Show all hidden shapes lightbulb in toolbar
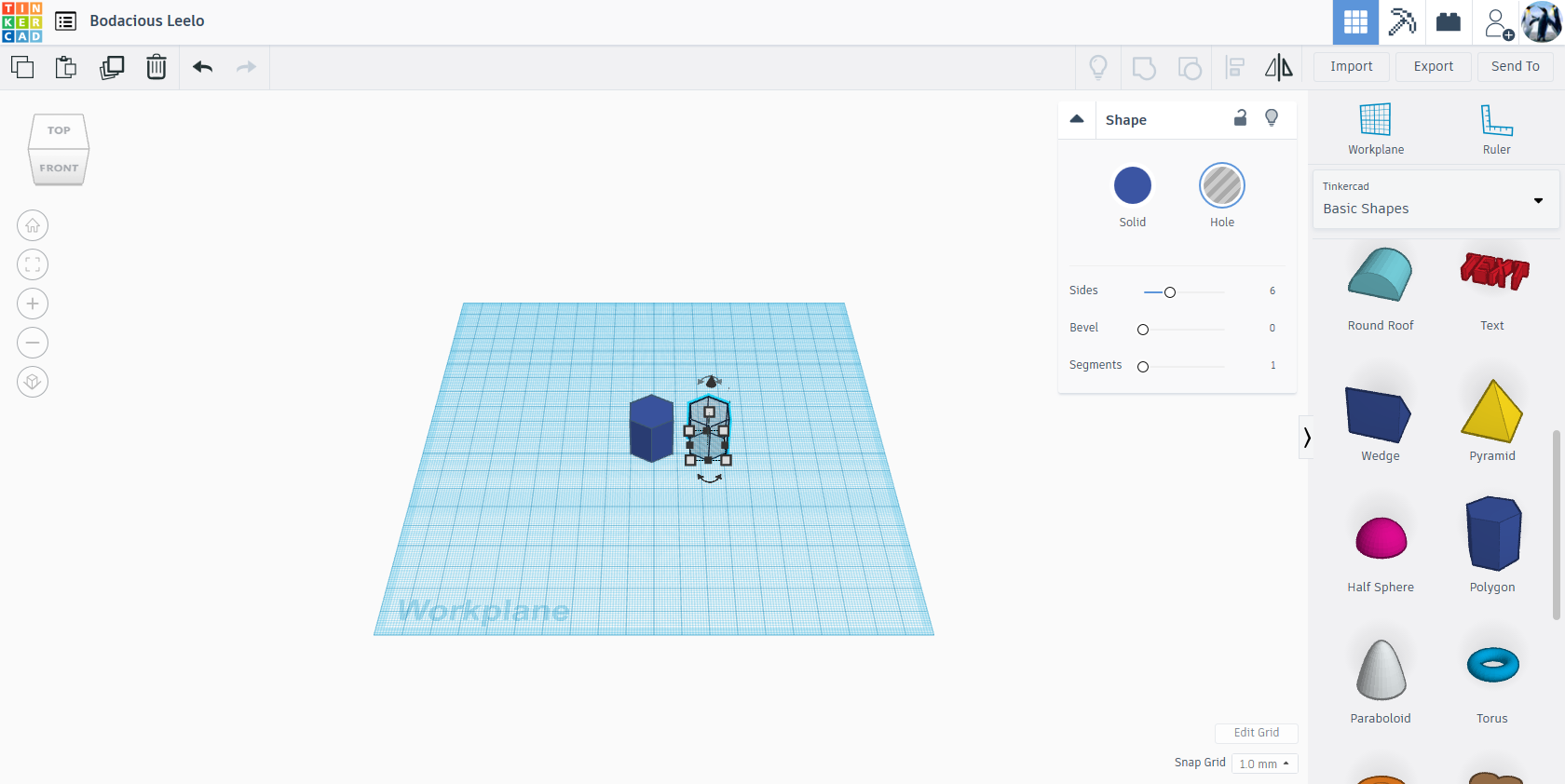1565x784 pixels. pos(1098,67)
